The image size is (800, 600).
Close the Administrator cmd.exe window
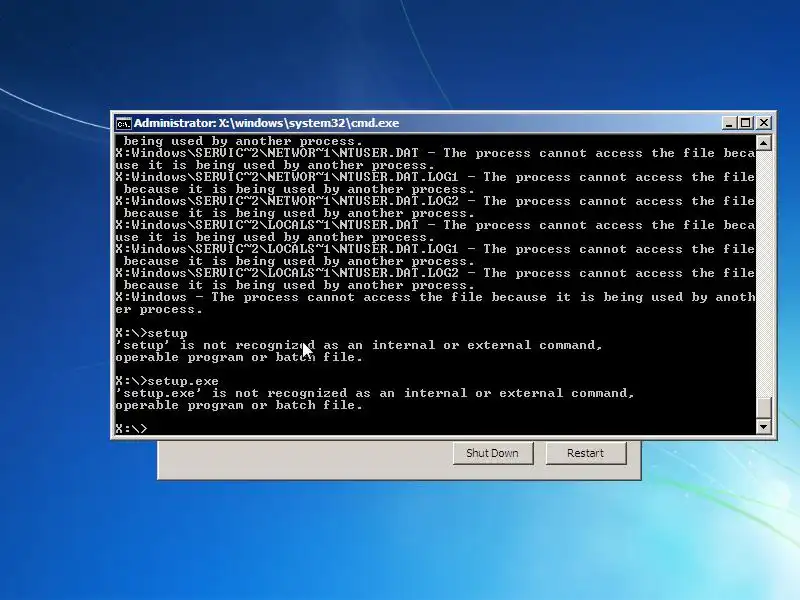click(x=764, y=123)
